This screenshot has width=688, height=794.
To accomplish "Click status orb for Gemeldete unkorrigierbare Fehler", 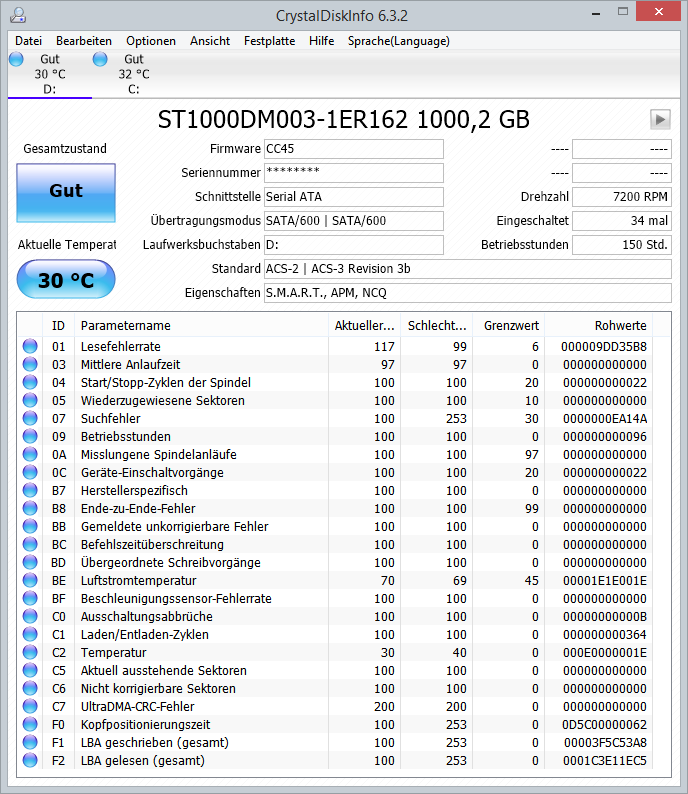I will [30, 526].
